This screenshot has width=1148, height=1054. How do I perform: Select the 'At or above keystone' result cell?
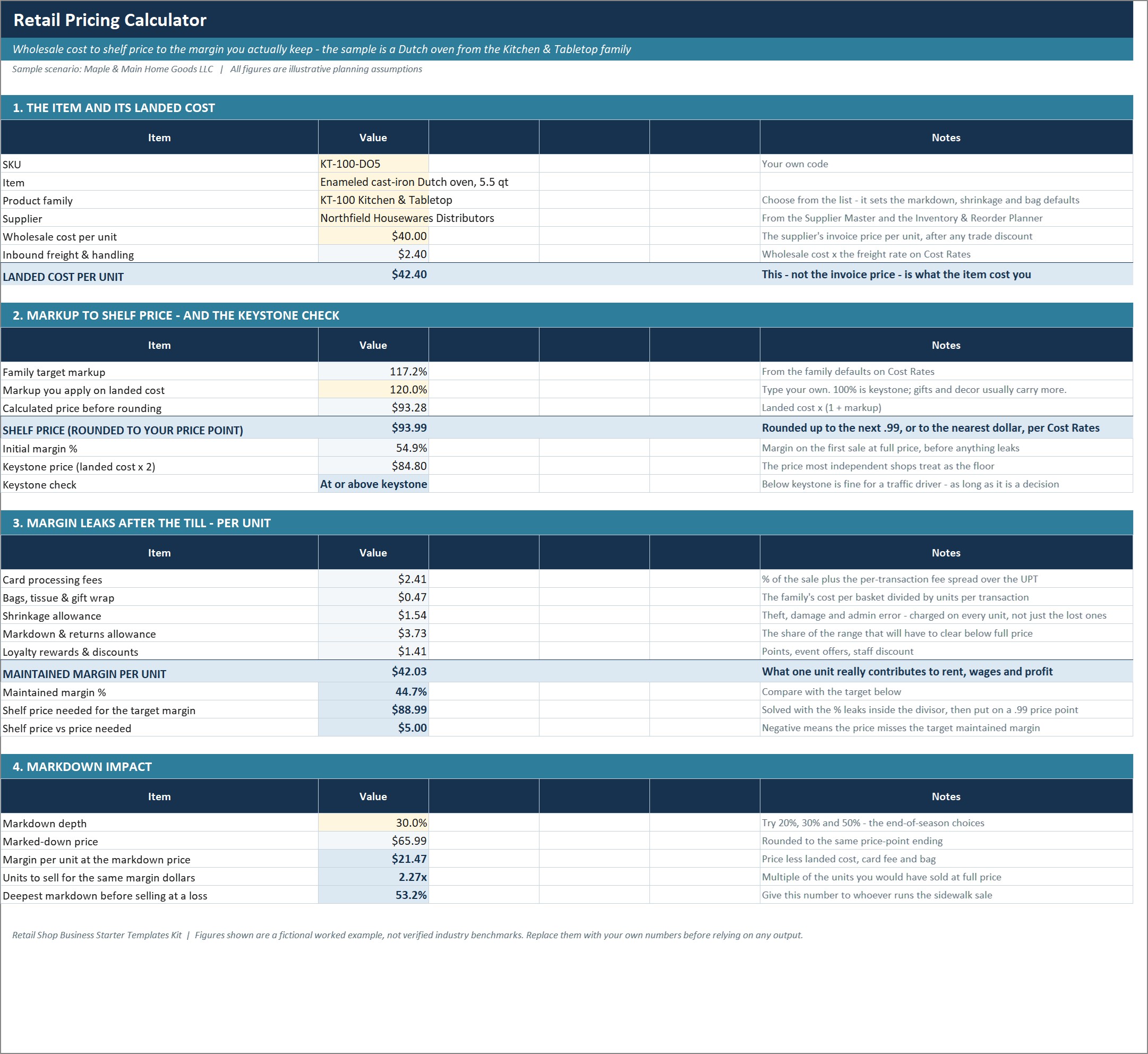click(373, 484)
